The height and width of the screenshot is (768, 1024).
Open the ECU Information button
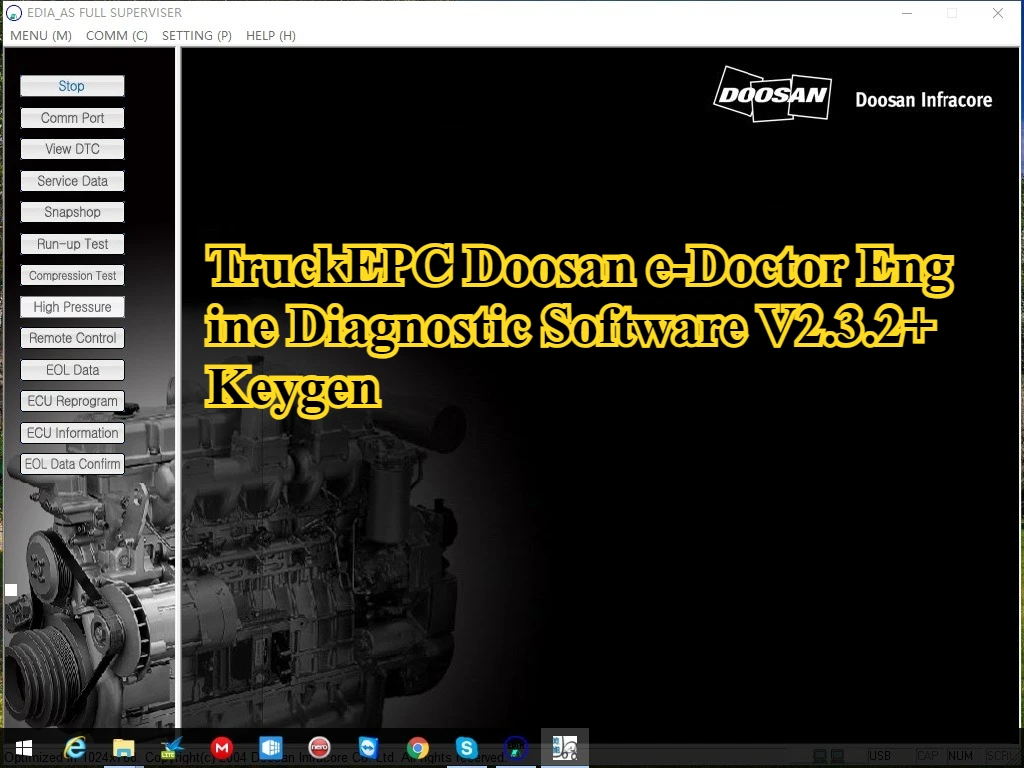pos(72,433)
